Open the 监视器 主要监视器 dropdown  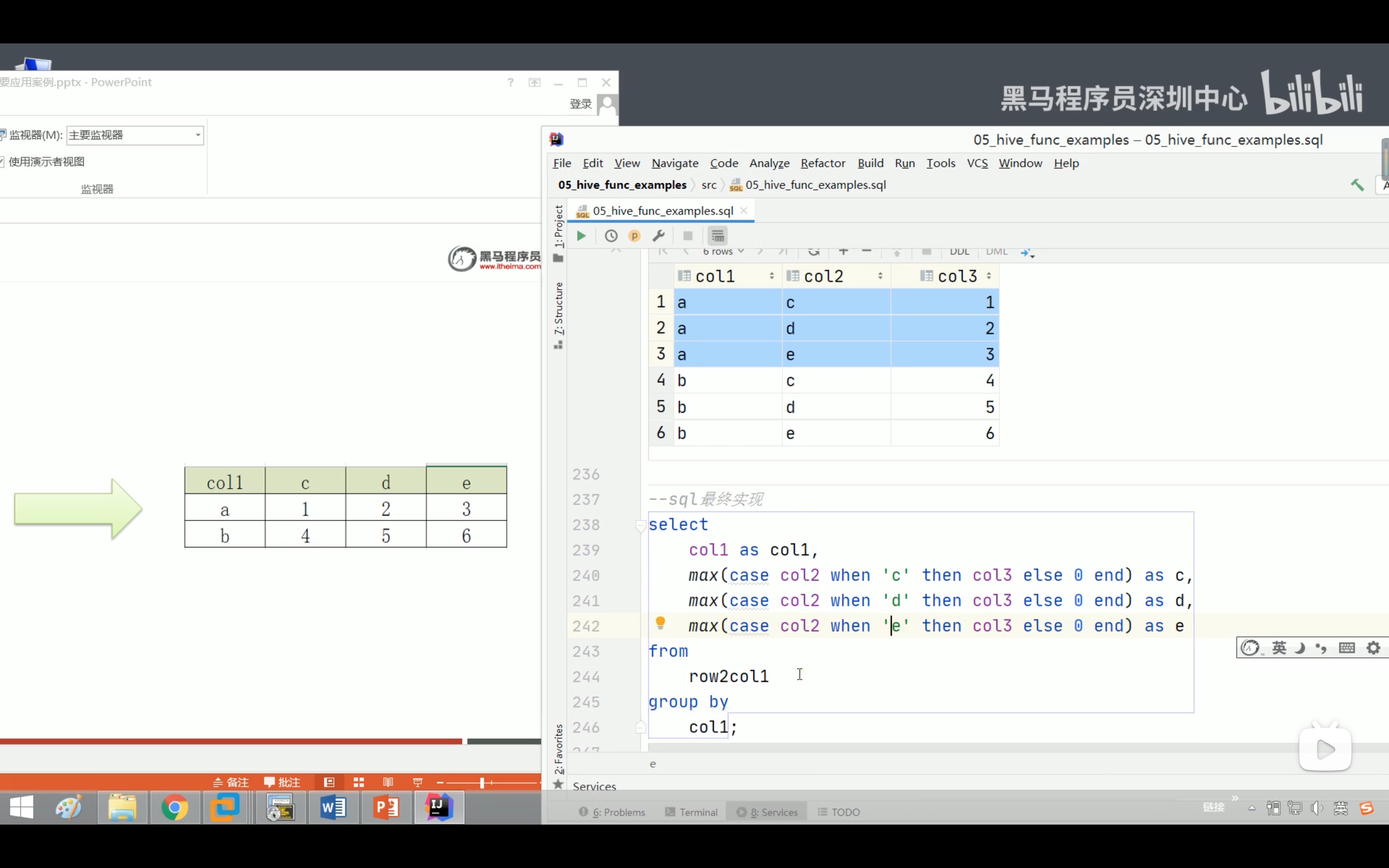click(x=136, y=135)
